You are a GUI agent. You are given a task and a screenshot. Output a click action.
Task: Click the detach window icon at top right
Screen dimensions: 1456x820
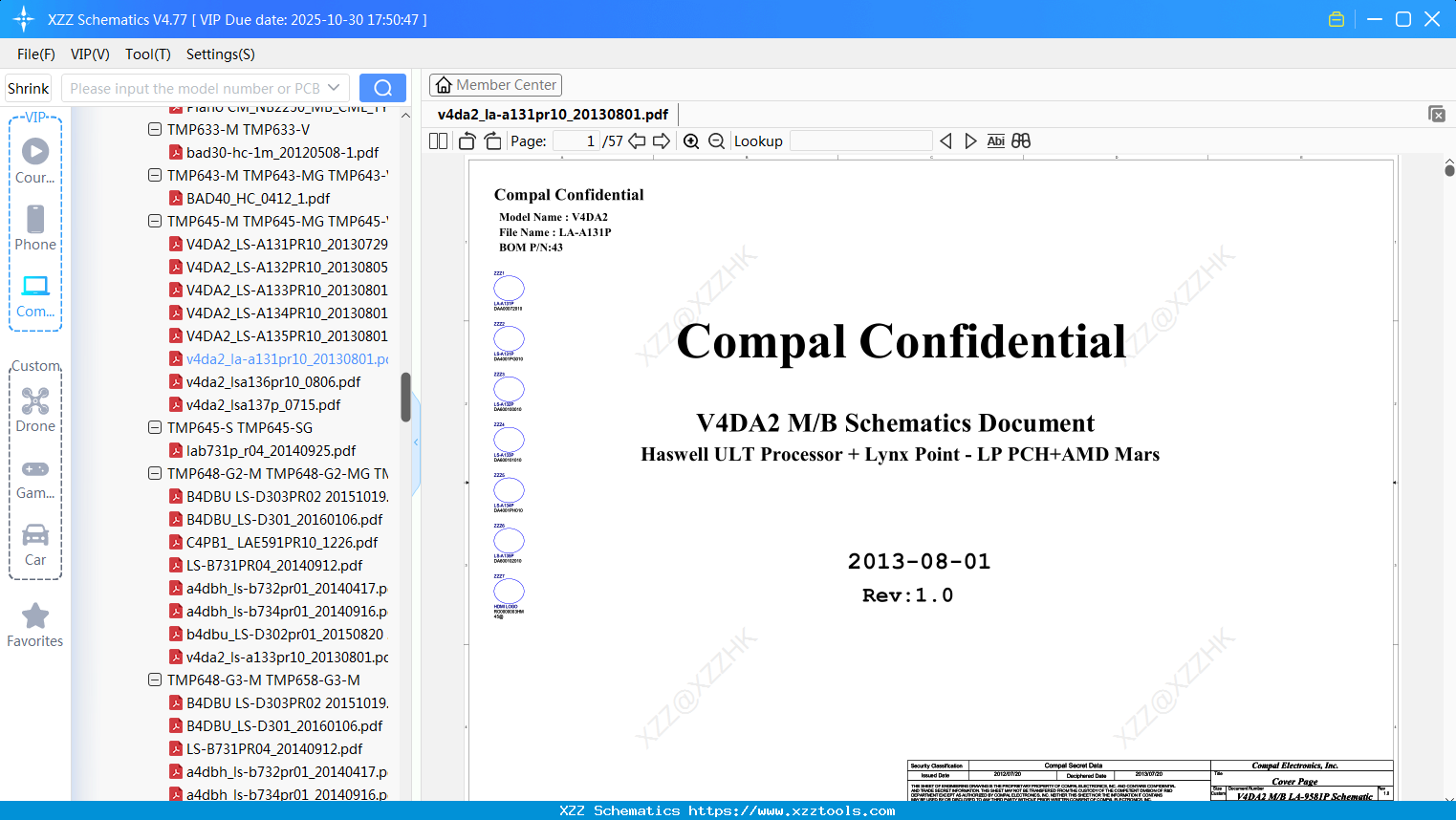(1437, 114)
